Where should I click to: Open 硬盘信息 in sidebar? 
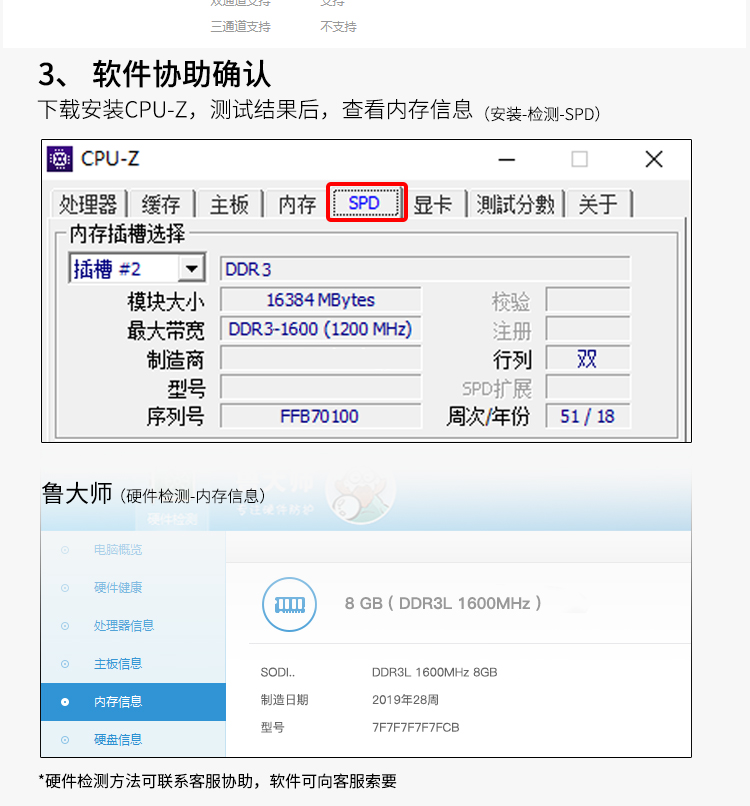(x=118, y=740)
